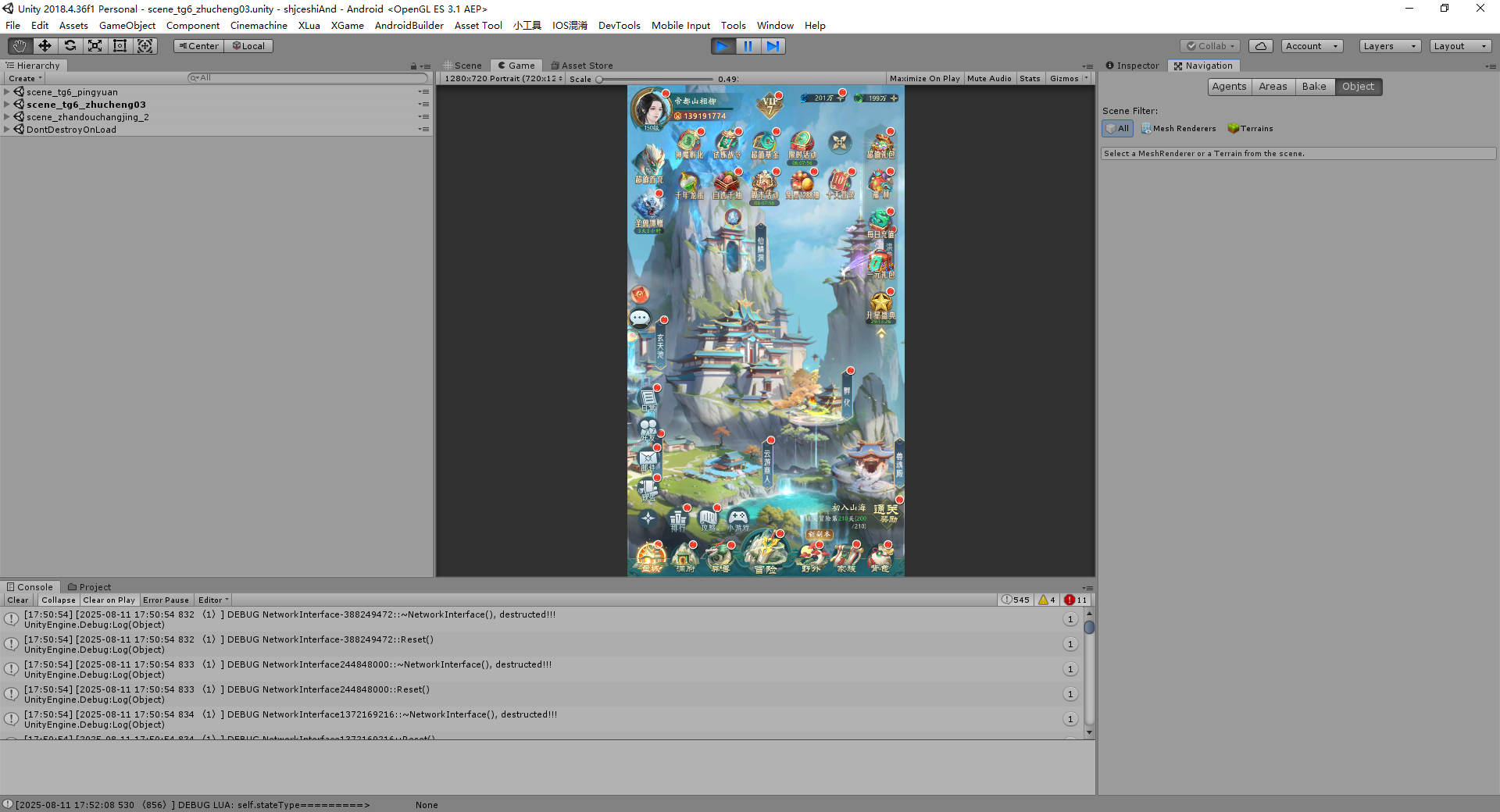Screen dimensions: 1500x812
Task: Click the Clear button in Console
Action: pos(18,600)
